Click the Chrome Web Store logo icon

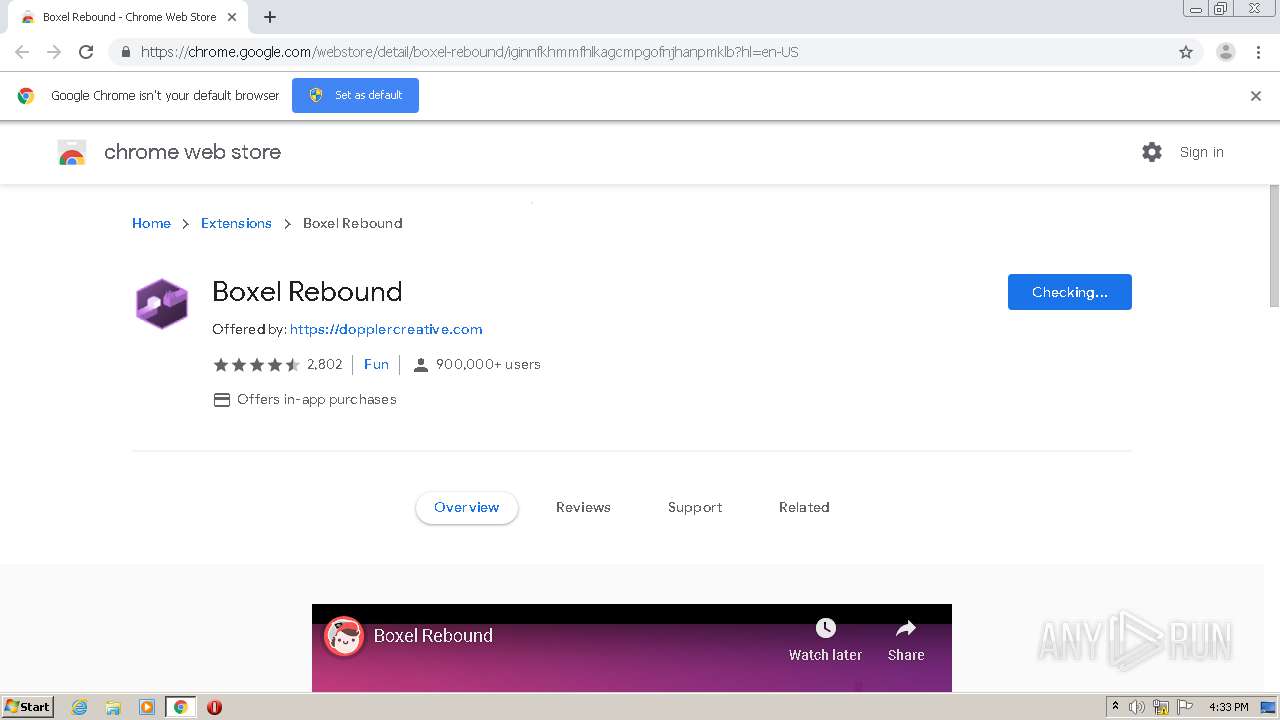click(72, 152)
